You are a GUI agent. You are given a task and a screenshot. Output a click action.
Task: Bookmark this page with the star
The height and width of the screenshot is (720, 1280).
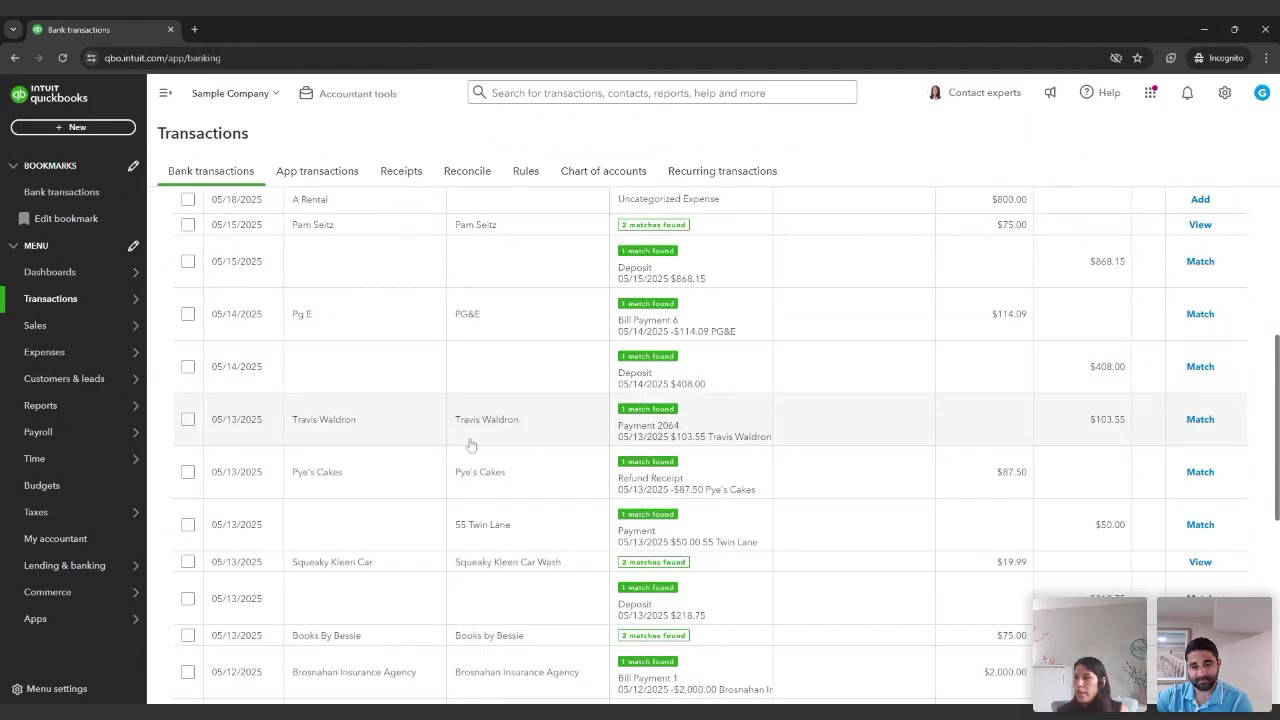coord(1137,58)
